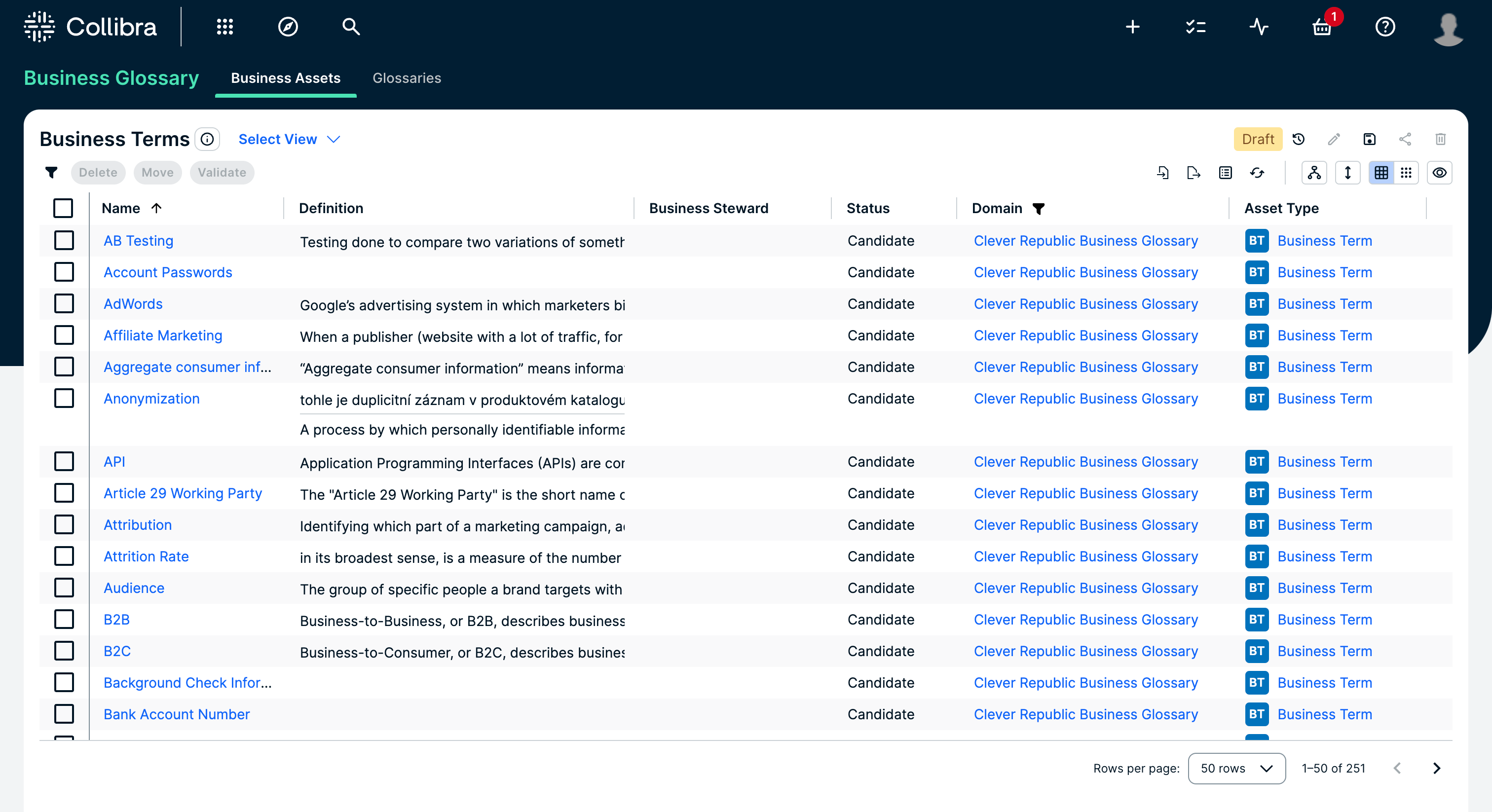This screenshot has height=812, width=1492.
Task: Open Attrition Rate's Clever Republic Business Glossary link
Action: pyautogui.click(x=1086, y=556)
